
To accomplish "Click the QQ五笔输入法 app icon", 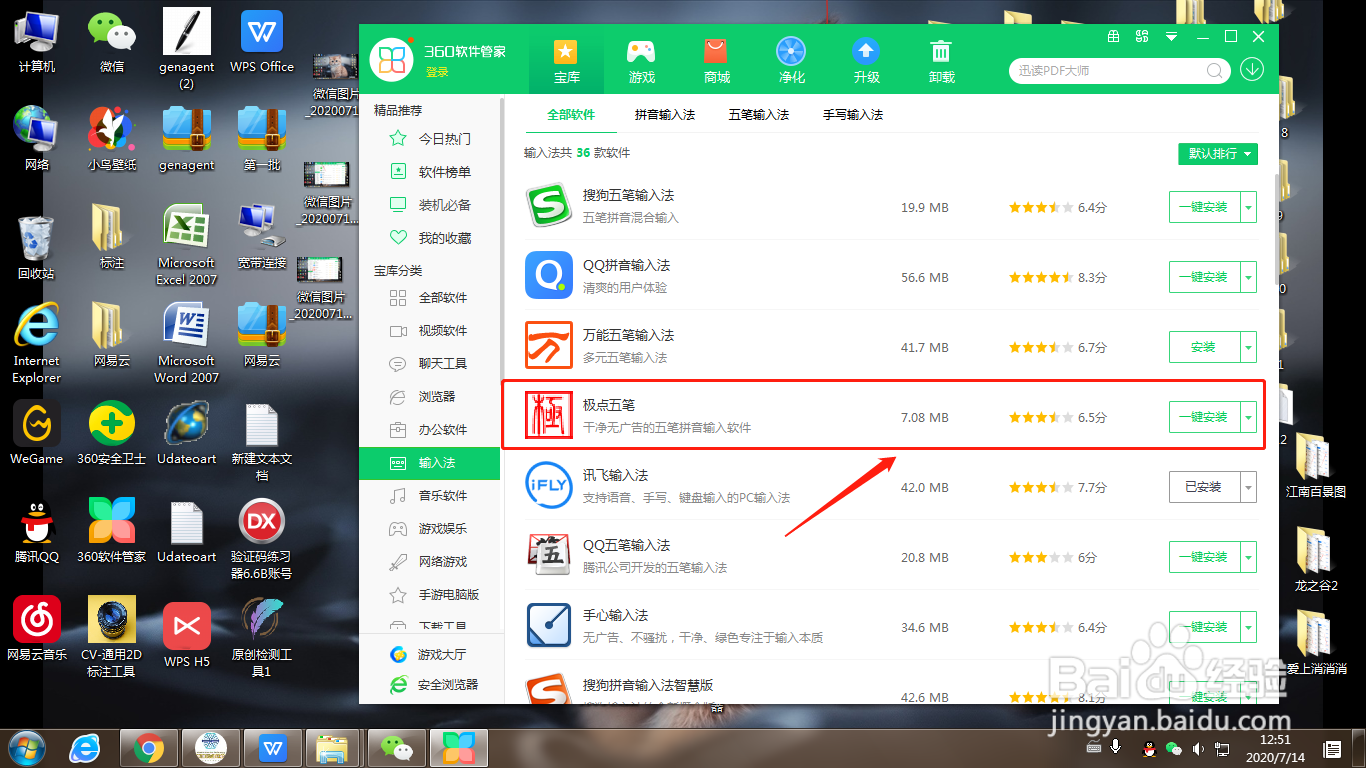I will point(548,556).
